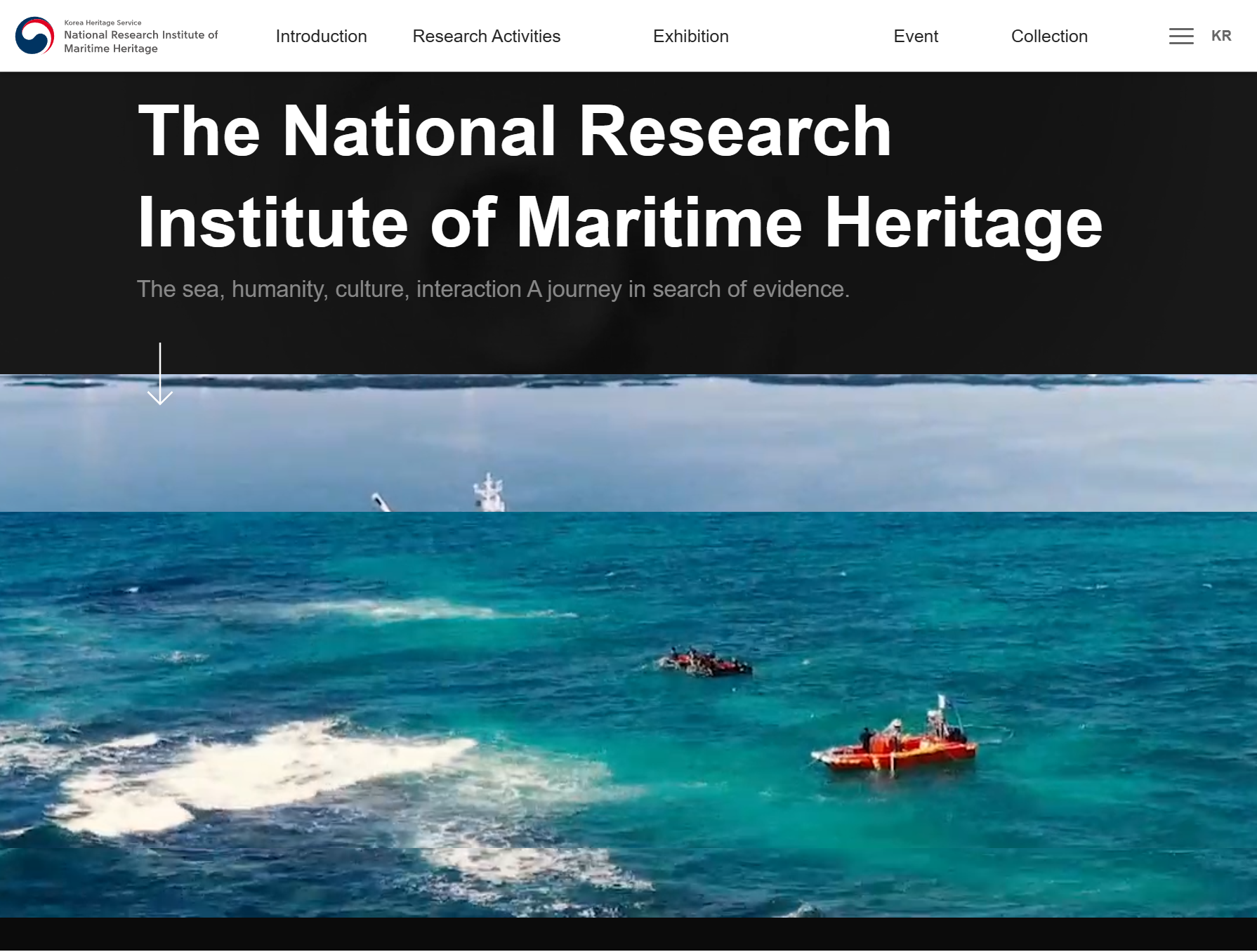Viewport: 1257px width, 952px height.
Task: Open the Collection menu
Action: [1048, 37]
